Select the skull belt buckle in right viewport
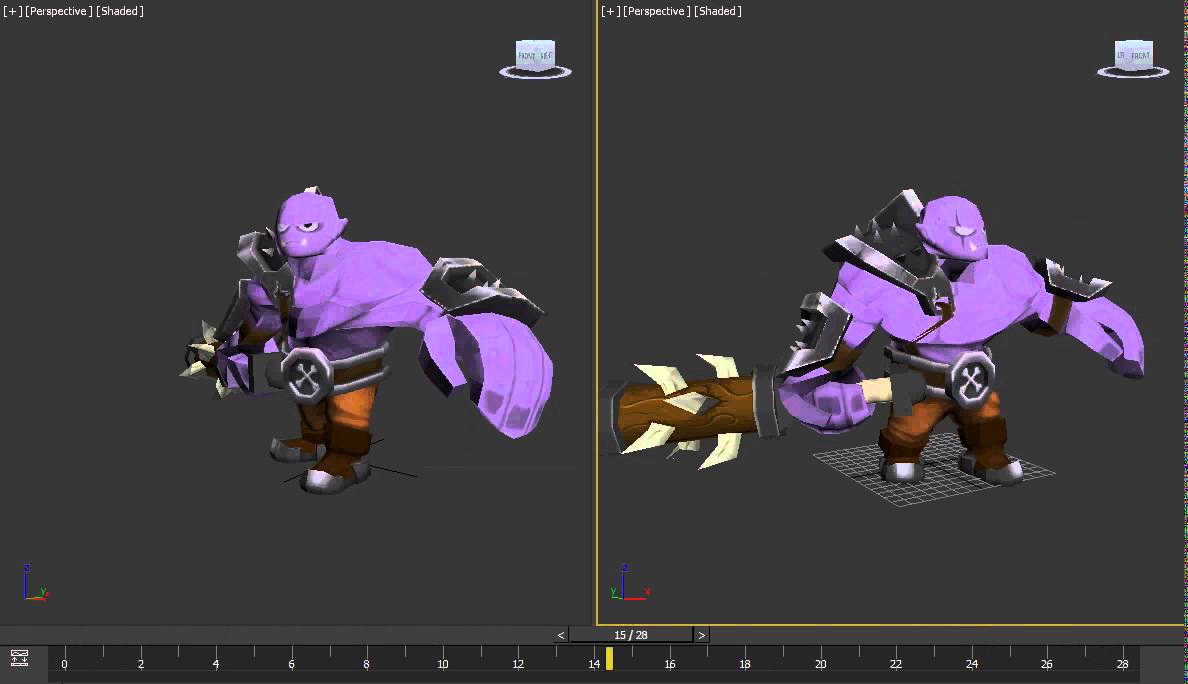Screen dimensions: 1188x684 click(972, 379)
